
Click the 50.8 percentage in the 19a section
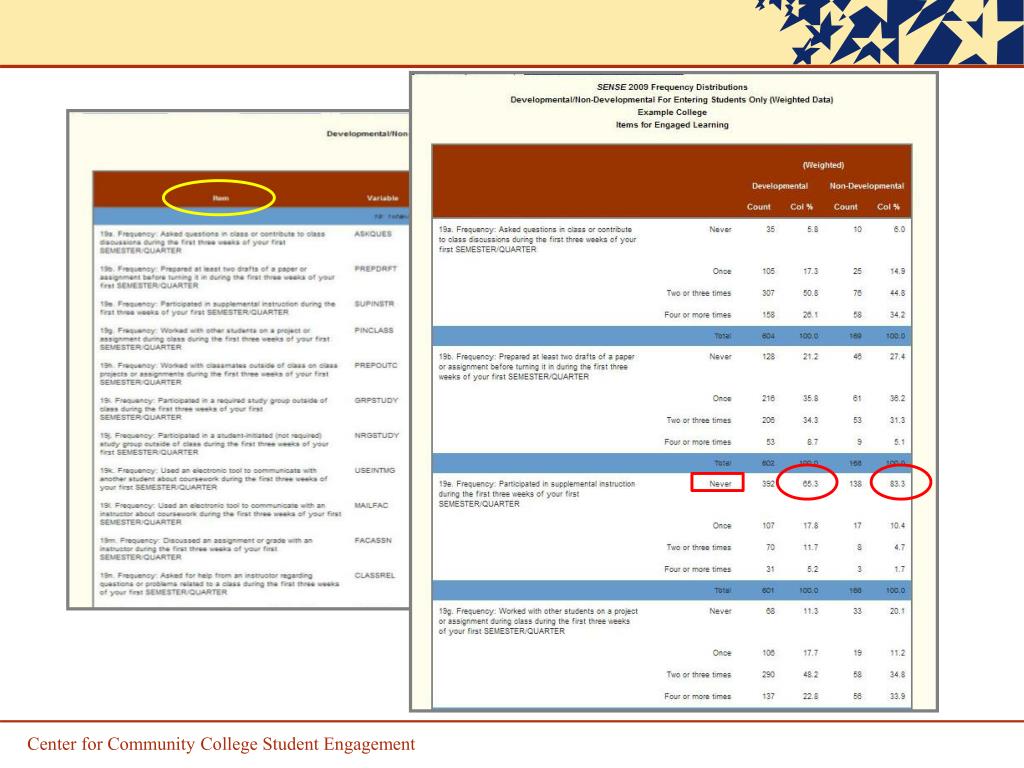pyautogui.click(x=810, y=293)
